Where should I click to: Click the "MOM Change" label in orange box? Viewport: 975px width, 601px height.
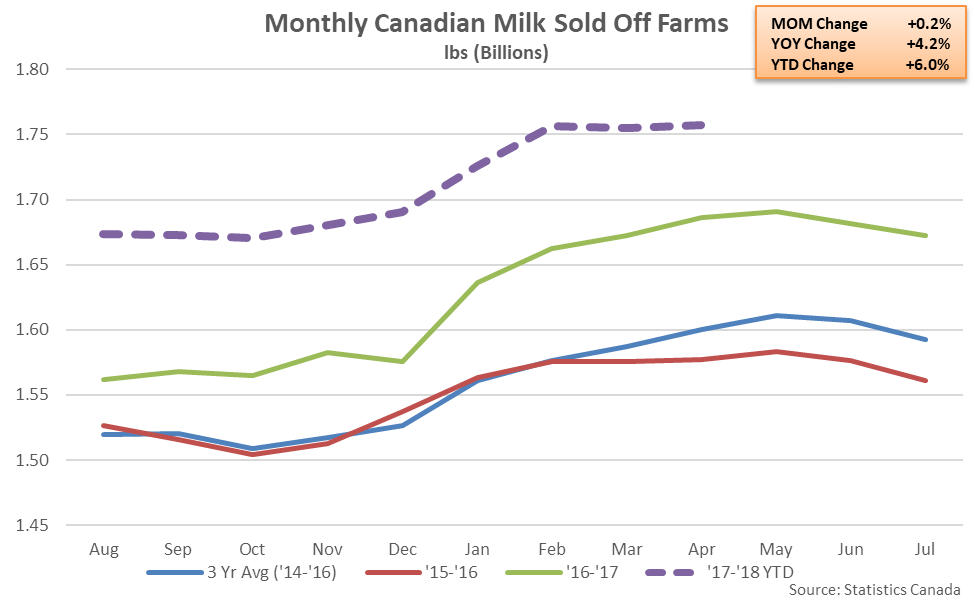(x=819, y=23)
